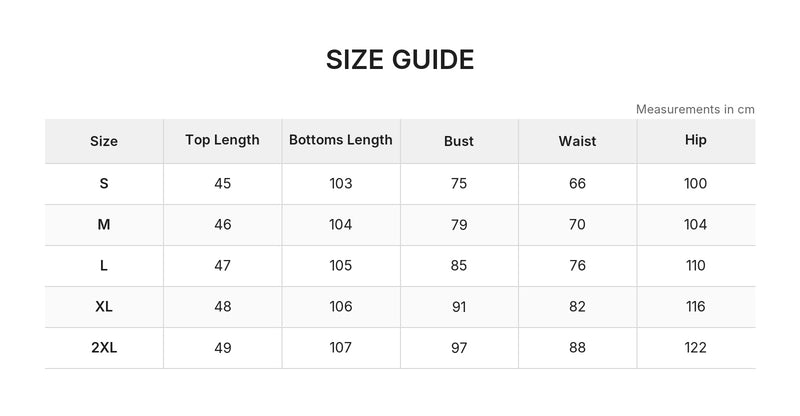
Task: Select the M size row label
Action: tap(104, 224)
